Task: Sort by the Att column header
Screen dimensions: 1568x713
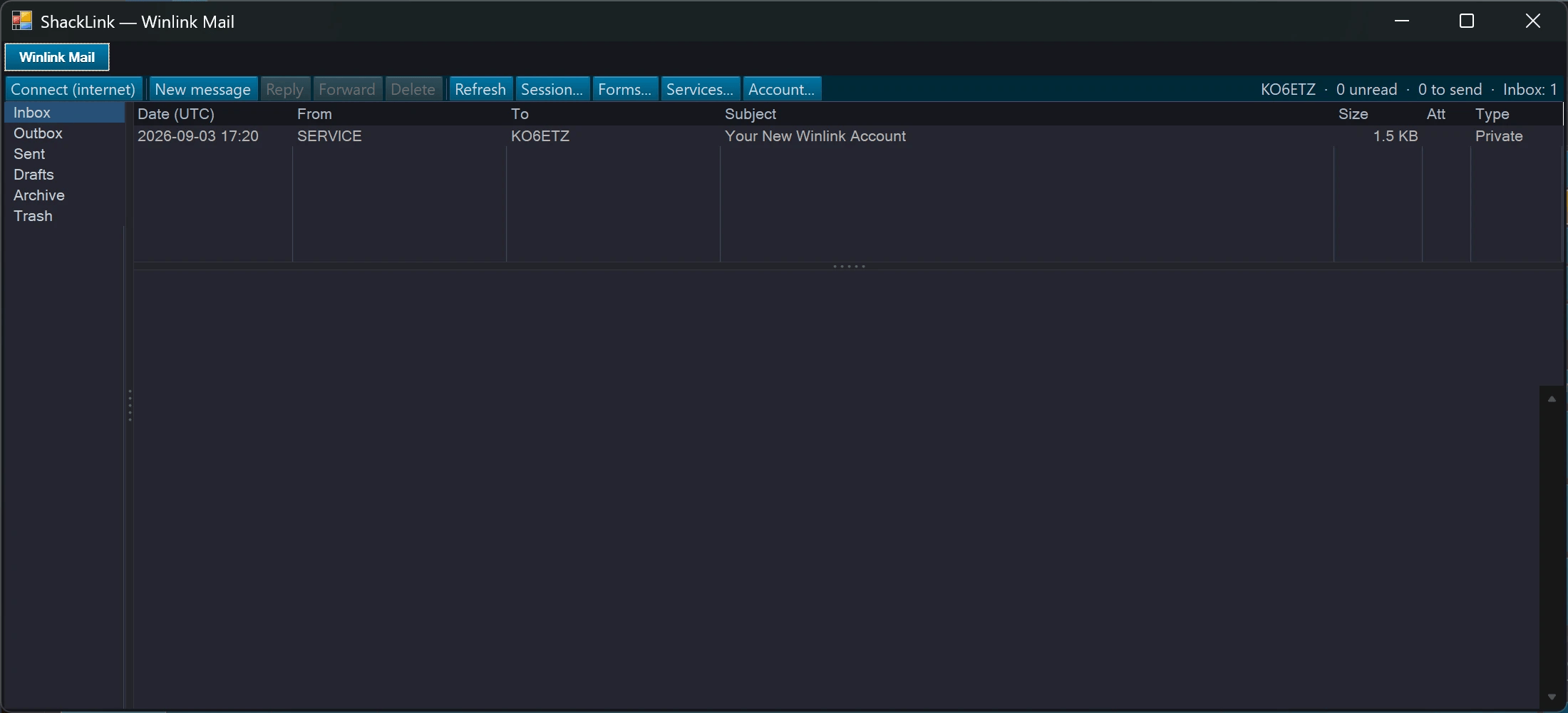Action: pyautogui.click(x=1446, y=114)
